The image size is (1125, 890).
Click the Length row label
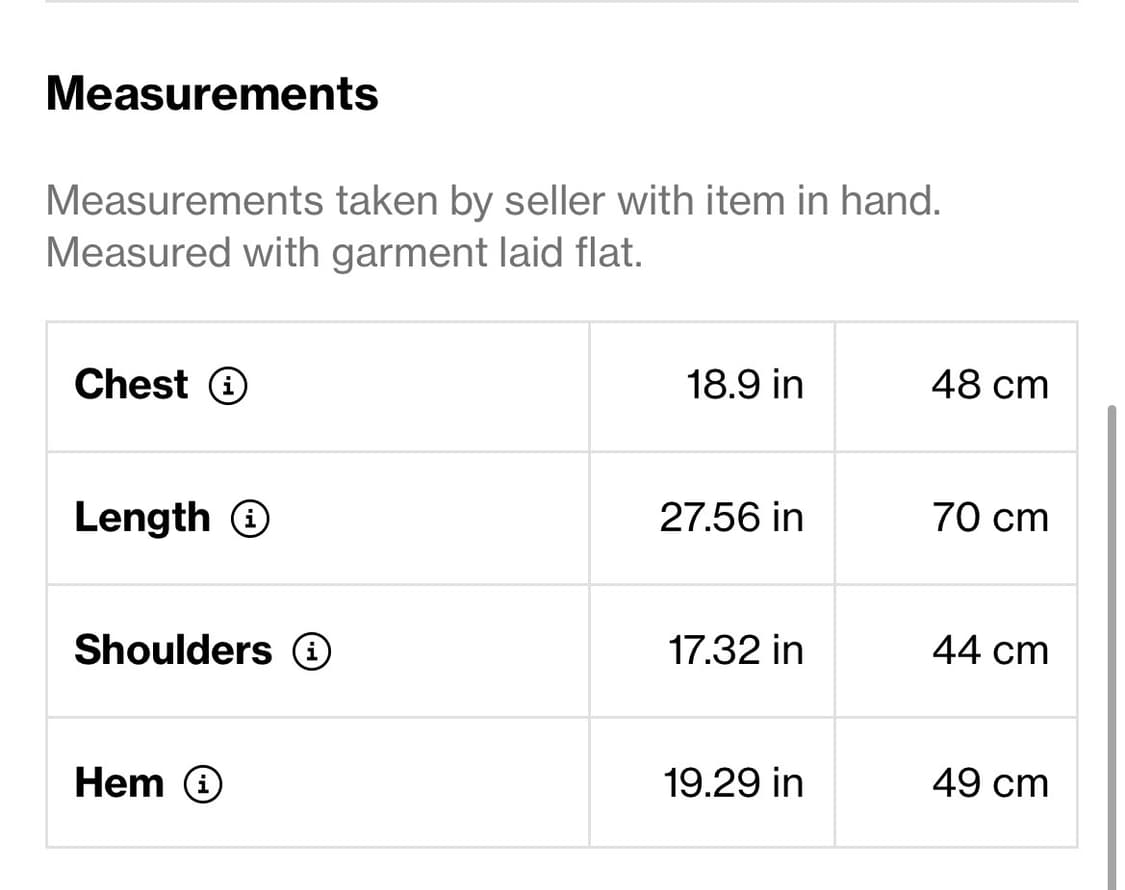pos(142,517)
